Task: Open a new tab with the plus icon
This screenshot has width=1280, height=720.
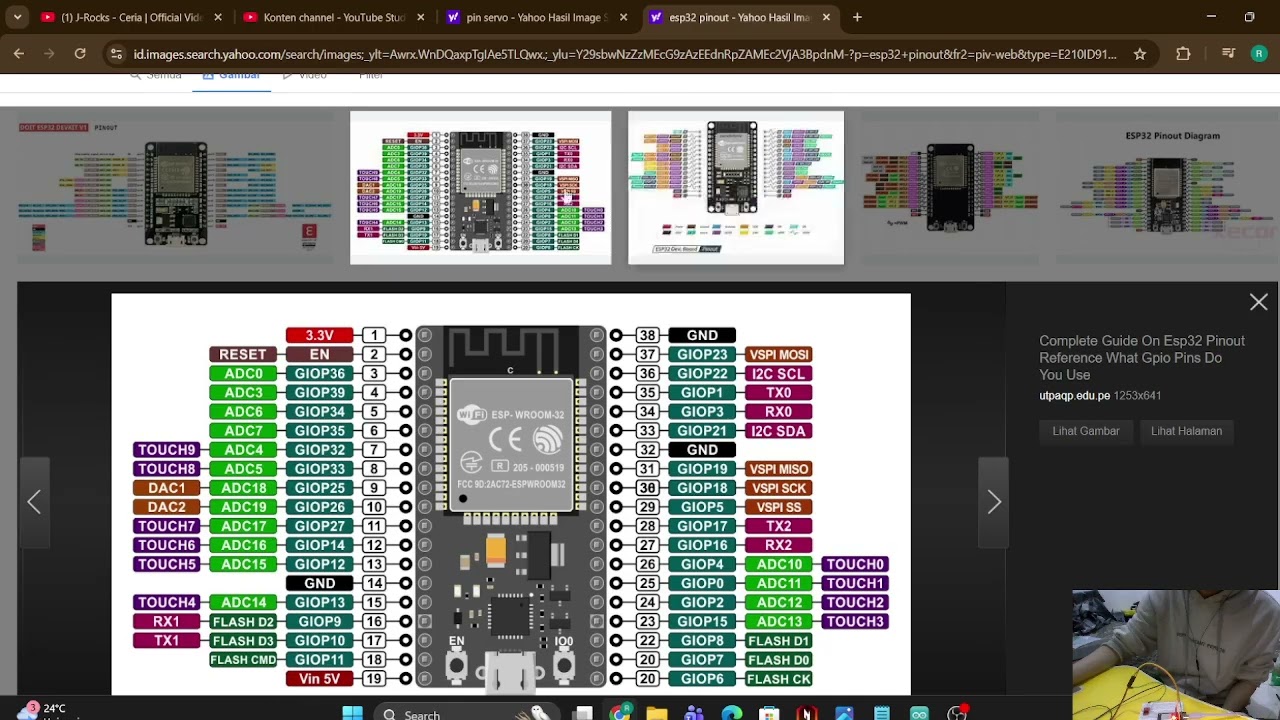Action: [857, 17]
